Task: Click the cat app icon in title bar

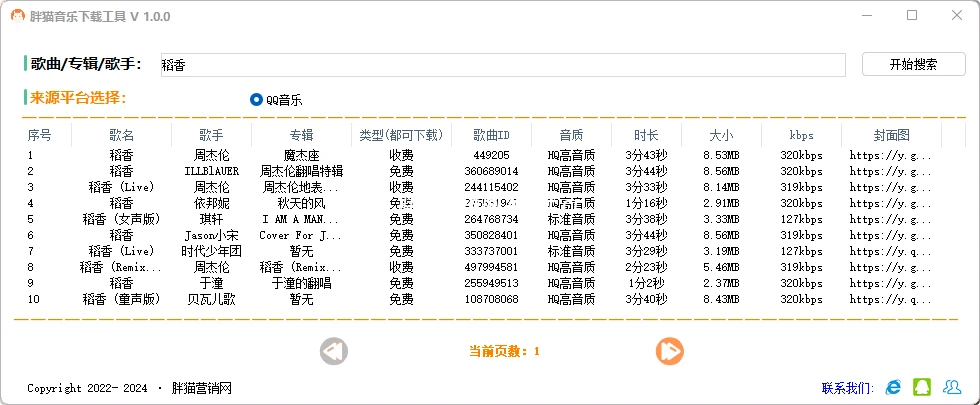Action: pos(18,16)
